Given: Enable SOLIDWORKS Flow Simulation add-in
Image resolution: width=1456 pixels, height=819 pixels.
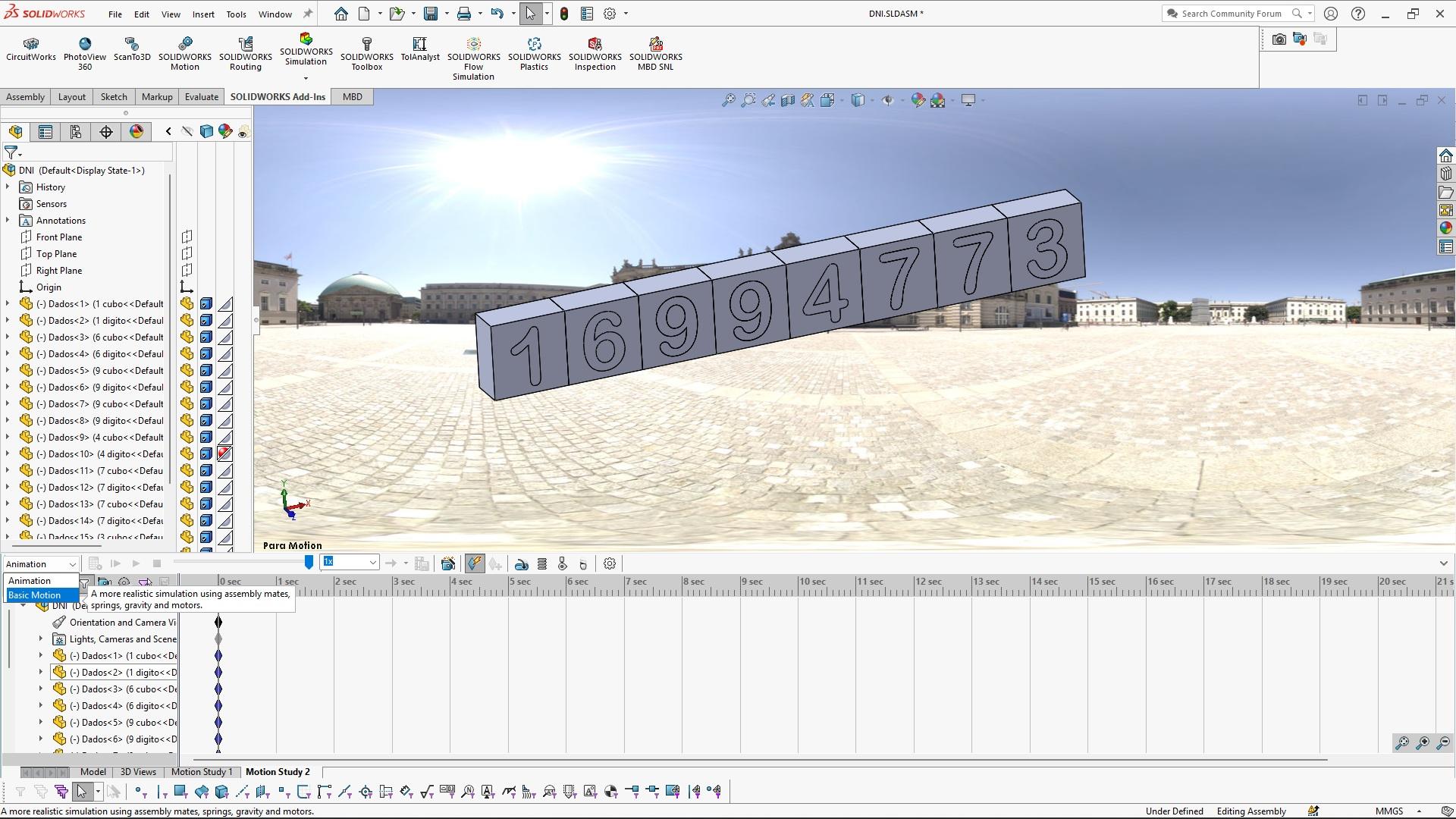Looking at the screenshot, I should tap(474, 58).
